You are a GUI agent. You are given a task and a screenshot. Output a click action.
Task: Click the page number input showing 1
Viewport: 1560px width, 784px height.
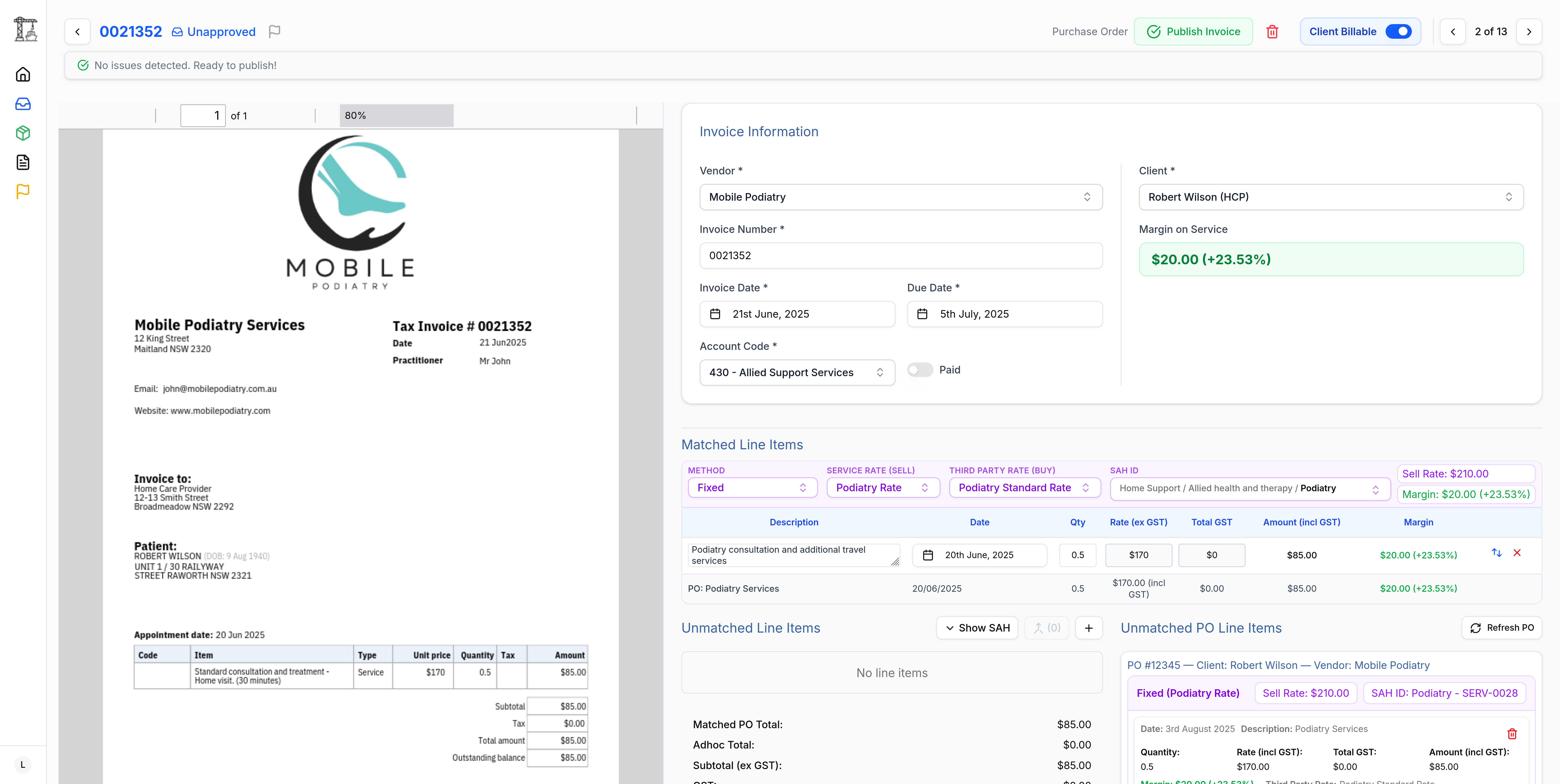pyautogui.click(x=203, y=115)
